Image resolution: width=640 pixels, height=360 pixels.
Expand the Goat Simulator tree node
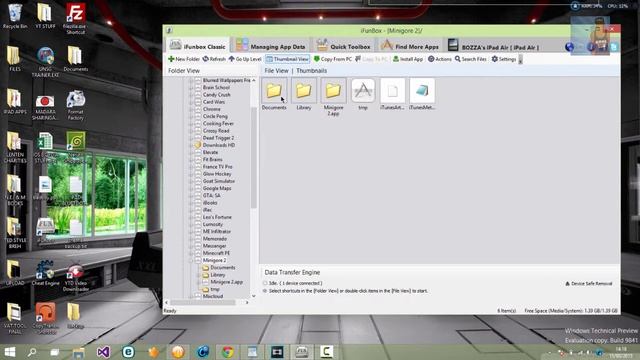click(x=191, y=181)
